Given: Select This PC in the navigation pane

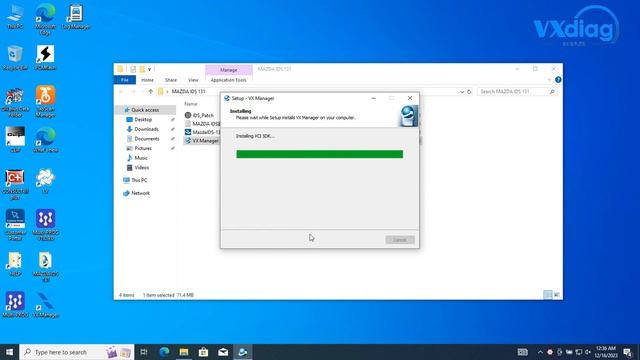Looking at the screenshot, I should pos(139,180).
